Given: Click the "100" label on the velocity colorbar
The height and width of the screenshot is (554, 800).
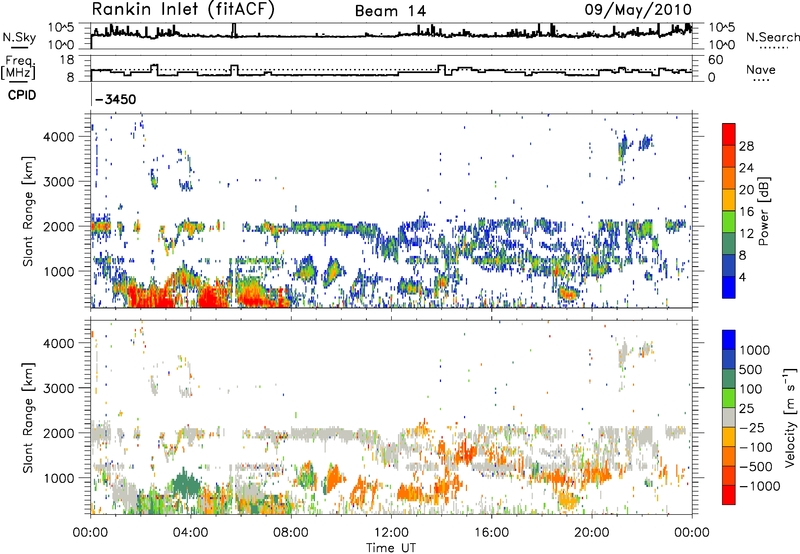Looking at the screenshot, I should tap(751, 389).
